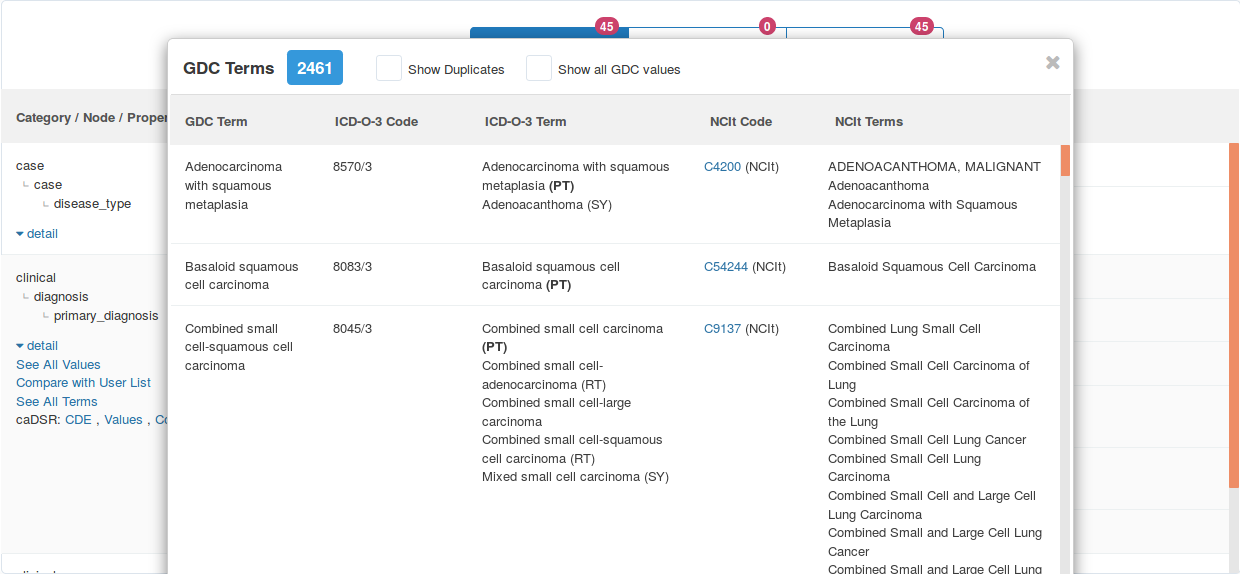
Task: Toggle the Show all GDC values checkbox
Action: [x=539, y=68]
